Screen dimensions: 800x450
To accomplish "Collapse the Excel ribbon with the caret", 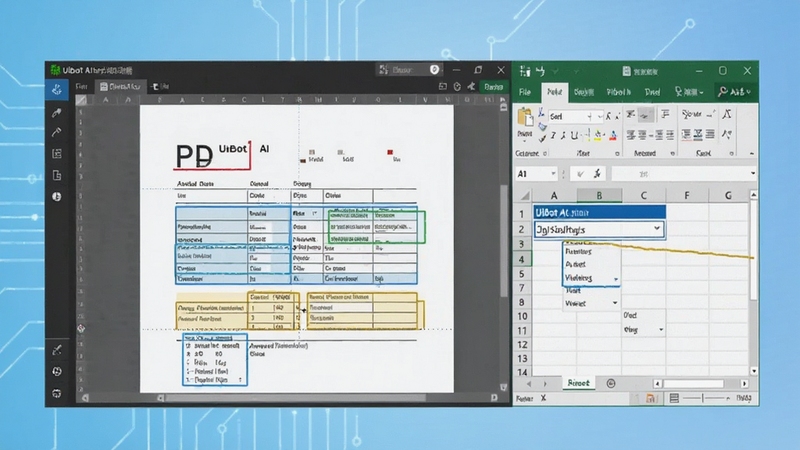I will coord(751,153).
